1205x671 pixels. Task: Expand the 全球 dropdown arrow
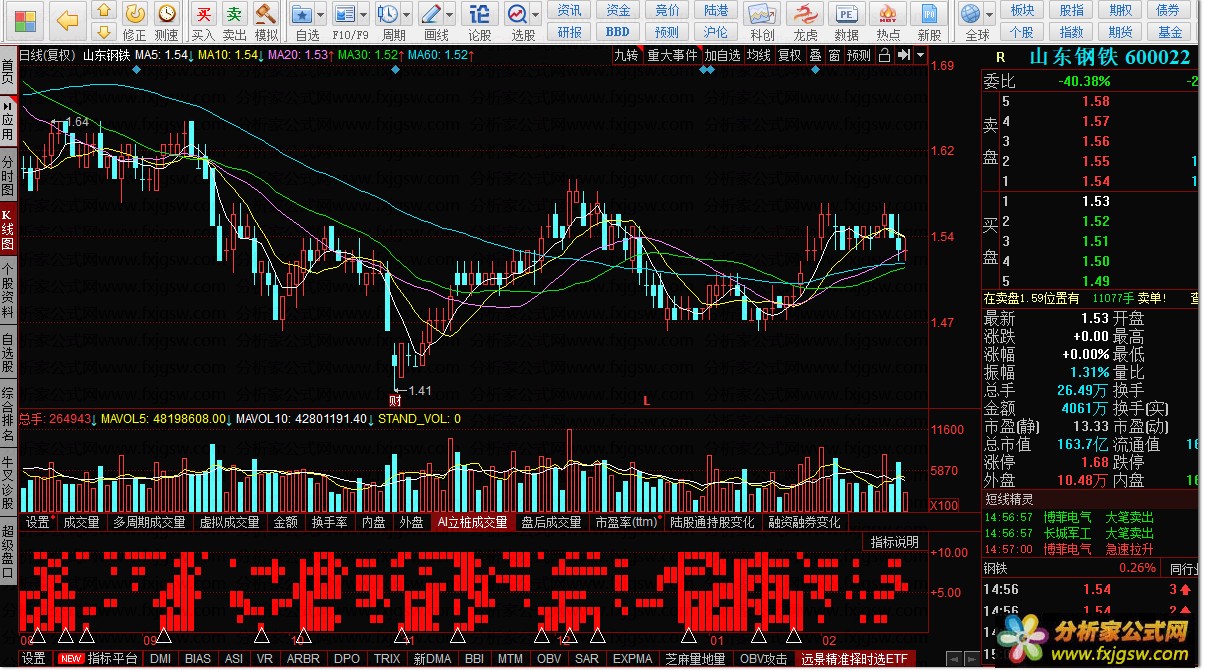[991, 15]
